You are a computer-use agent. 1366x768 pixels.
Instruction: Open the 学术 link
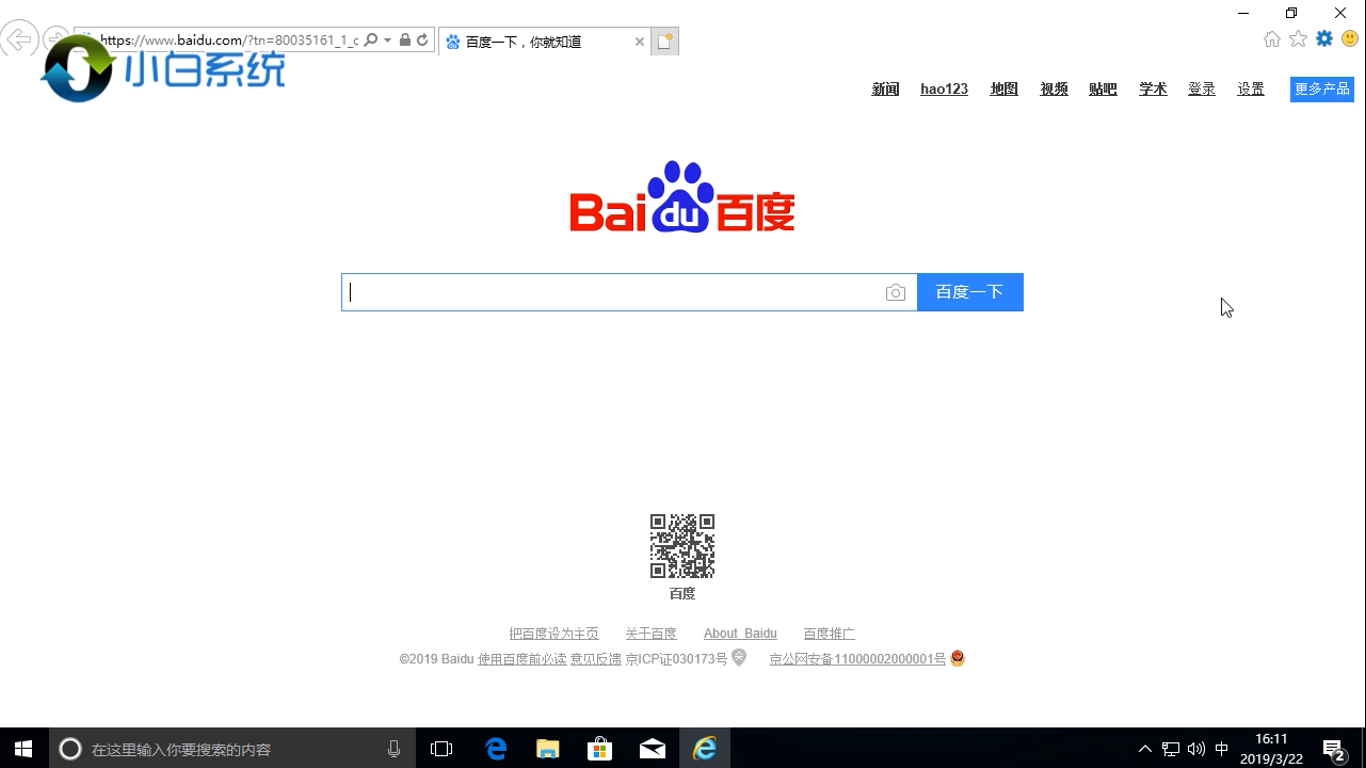click(1153, 89)
